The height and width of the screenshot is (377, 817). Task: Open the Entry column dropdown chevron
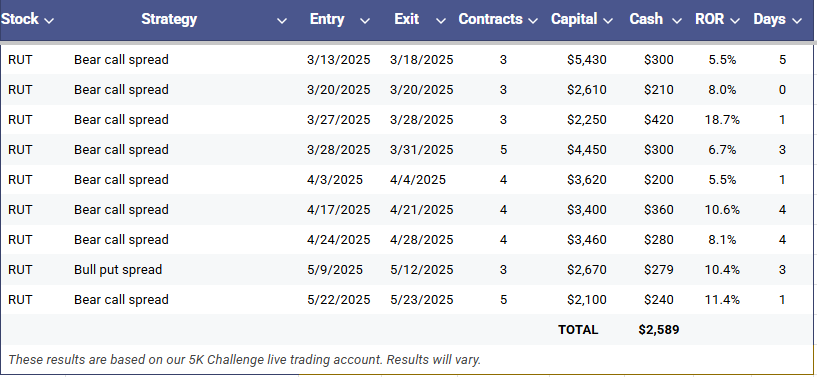365,21
